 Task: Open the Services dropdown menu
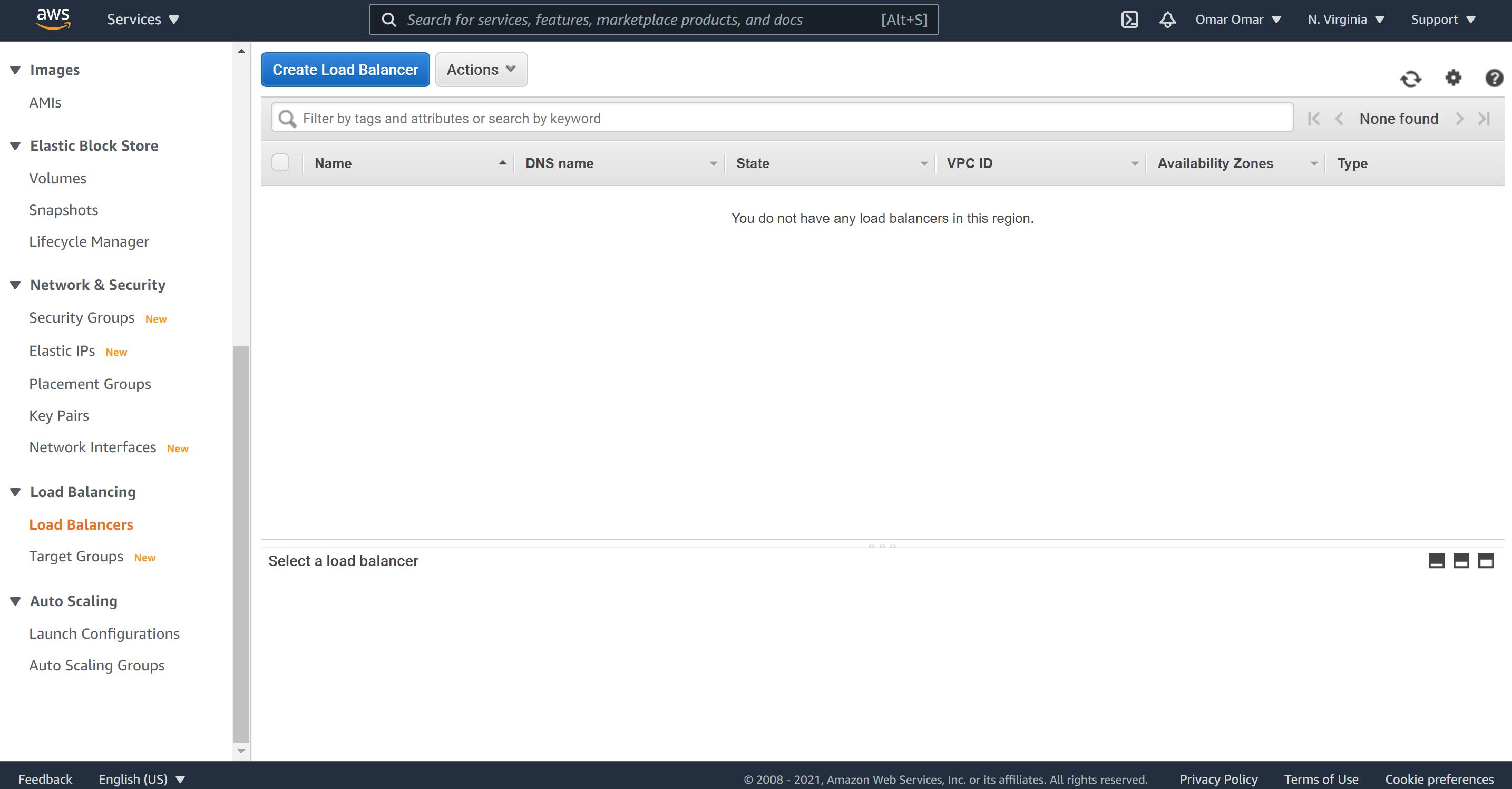pos(143,20)
